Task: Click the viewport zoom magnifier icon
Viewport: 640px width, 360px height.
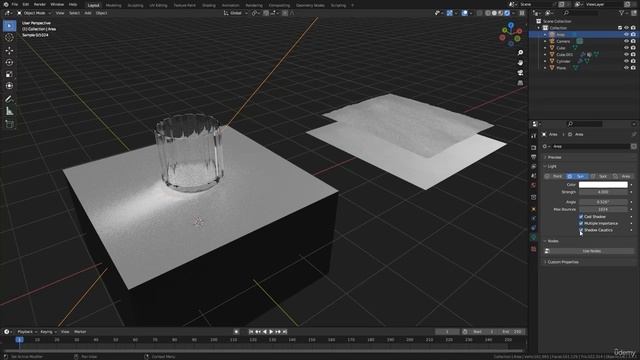Action: 520,53
